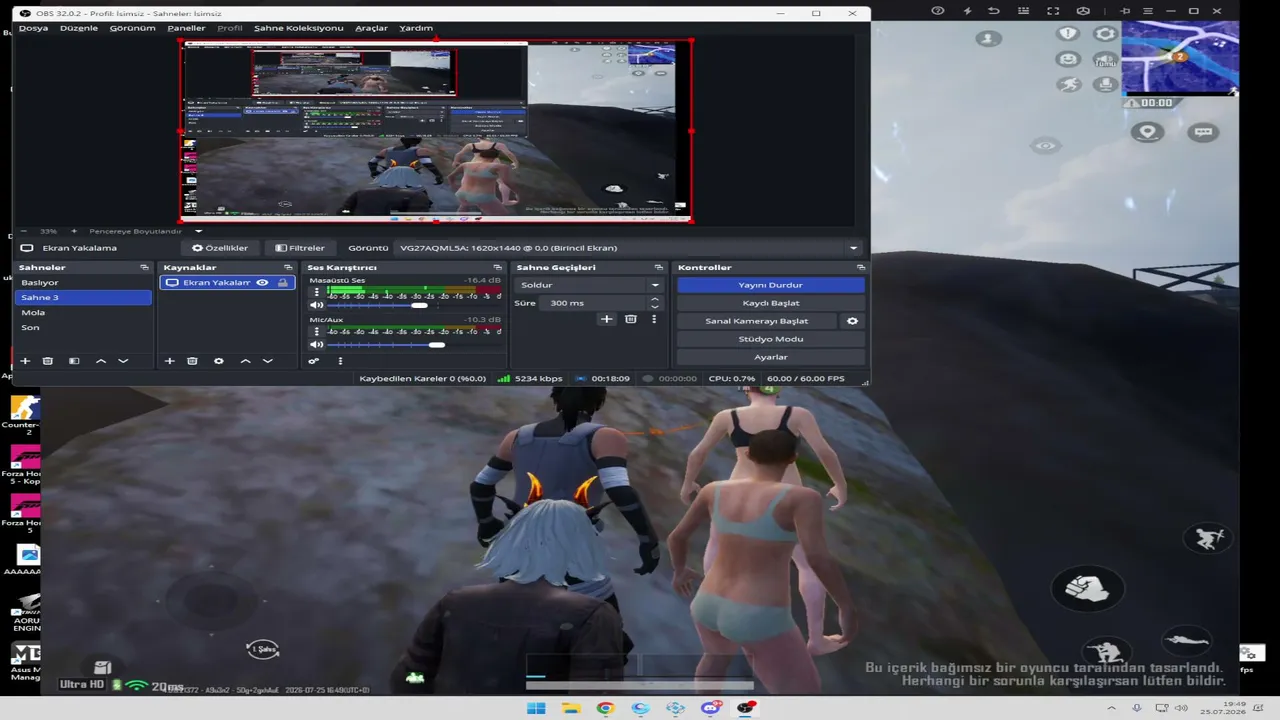Remove the scene transition with trash icon
The image size is (1280, 720).
(630, 319)
